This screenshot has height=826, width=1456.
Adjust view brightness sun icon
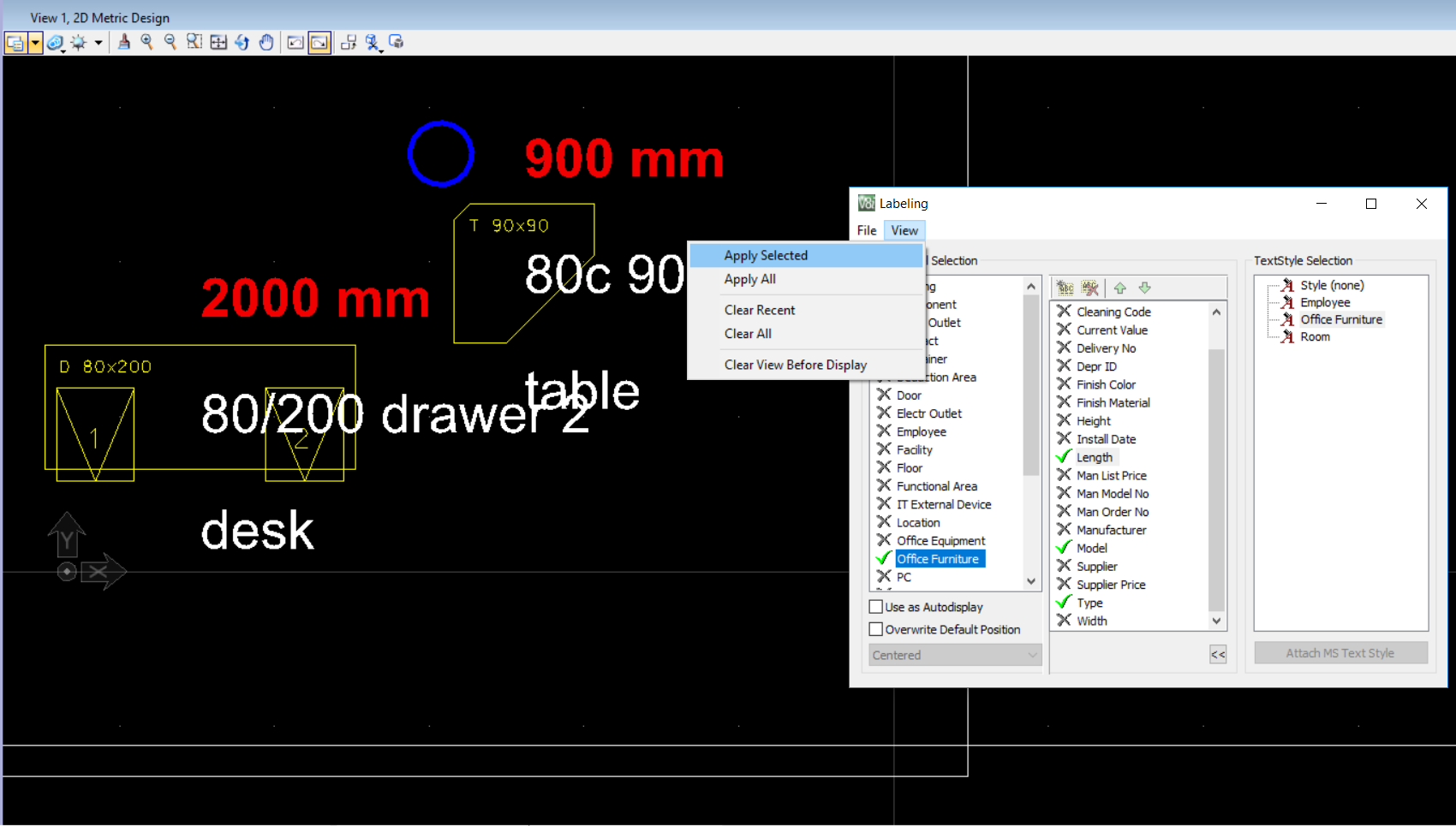click(79, 42)
